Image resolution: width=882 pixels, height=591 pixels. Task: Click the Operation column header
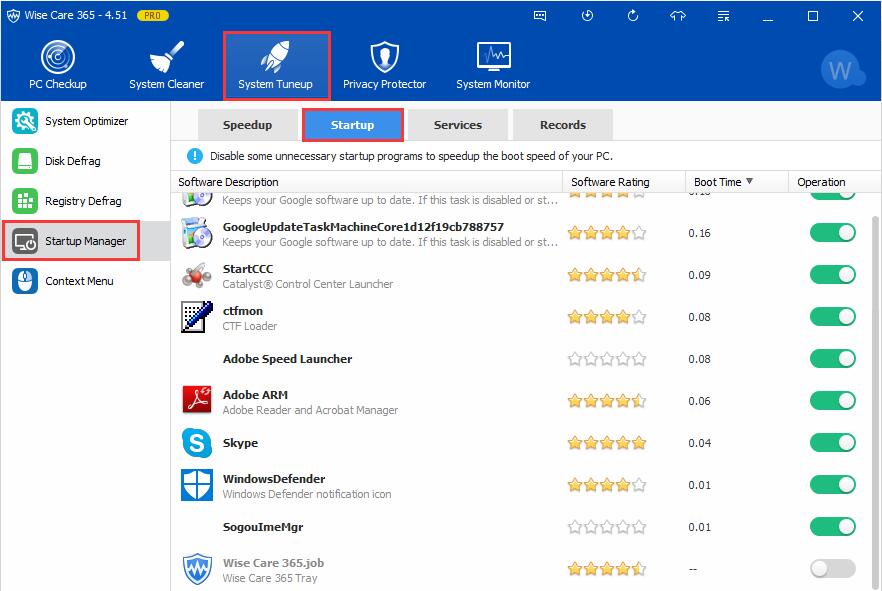coord(834,182)
